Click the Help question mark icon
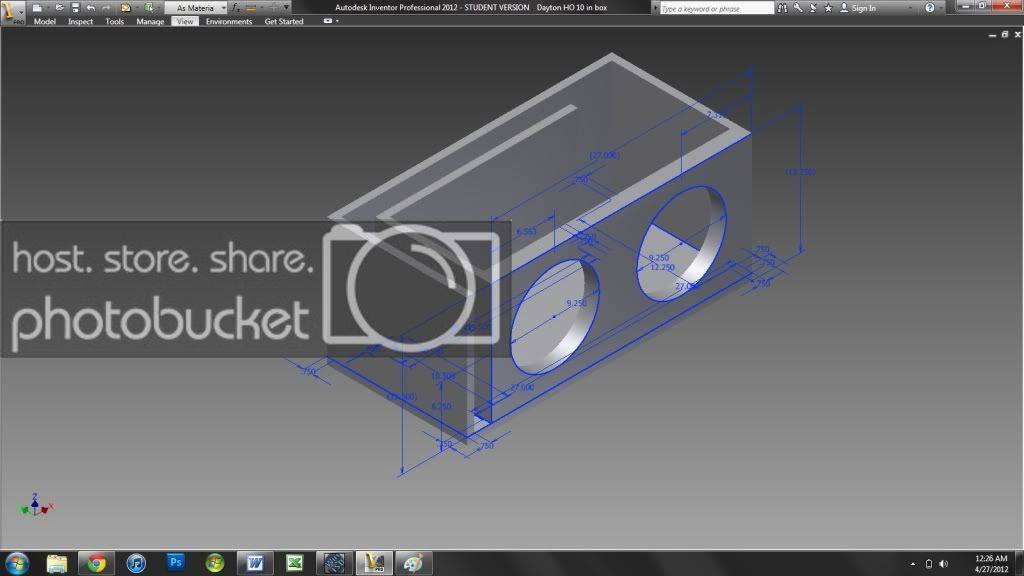The width and height of the screenshot is (1024, 576). tap(929, 8)
